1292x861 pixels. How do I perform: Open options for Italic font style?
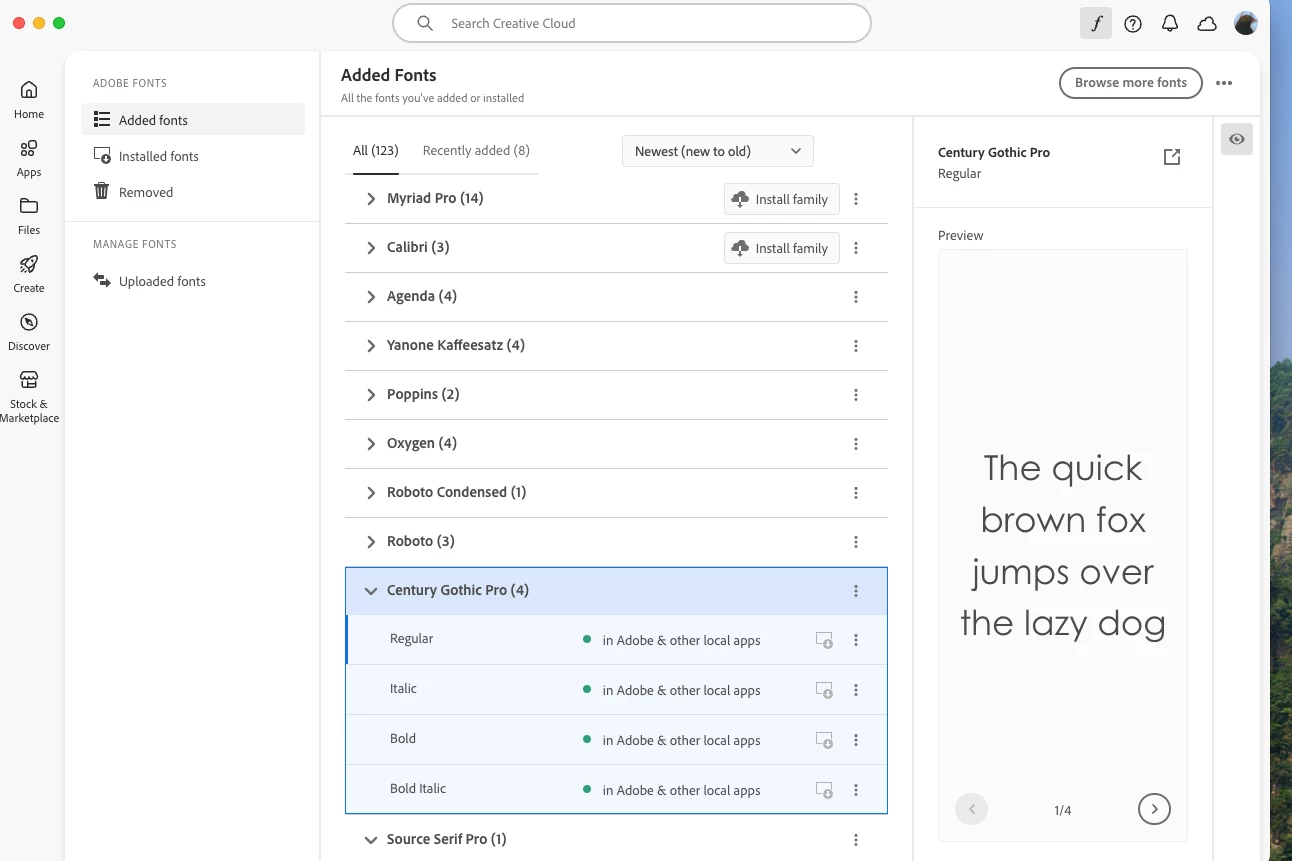(856, 690)
